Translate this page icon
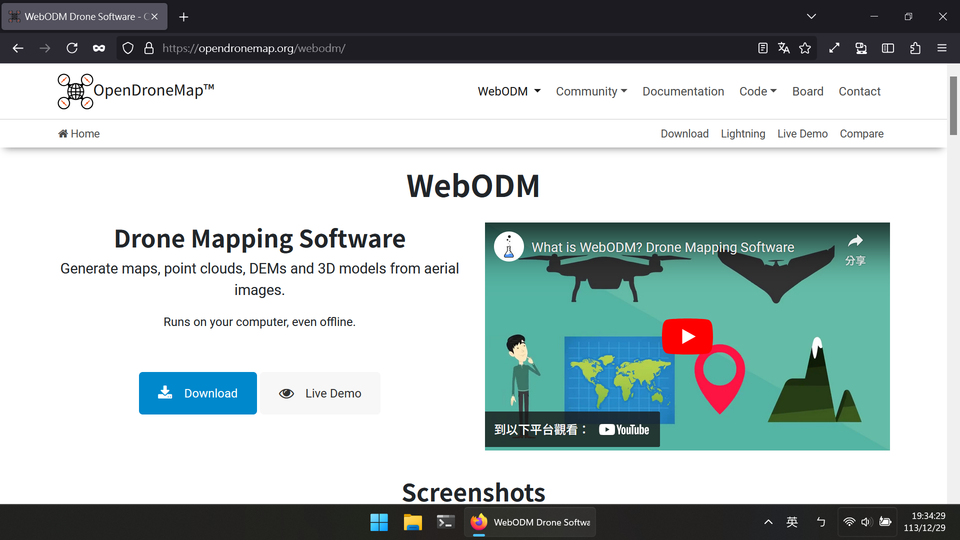Viewport: 960px width, 540px height. (784, 48)
